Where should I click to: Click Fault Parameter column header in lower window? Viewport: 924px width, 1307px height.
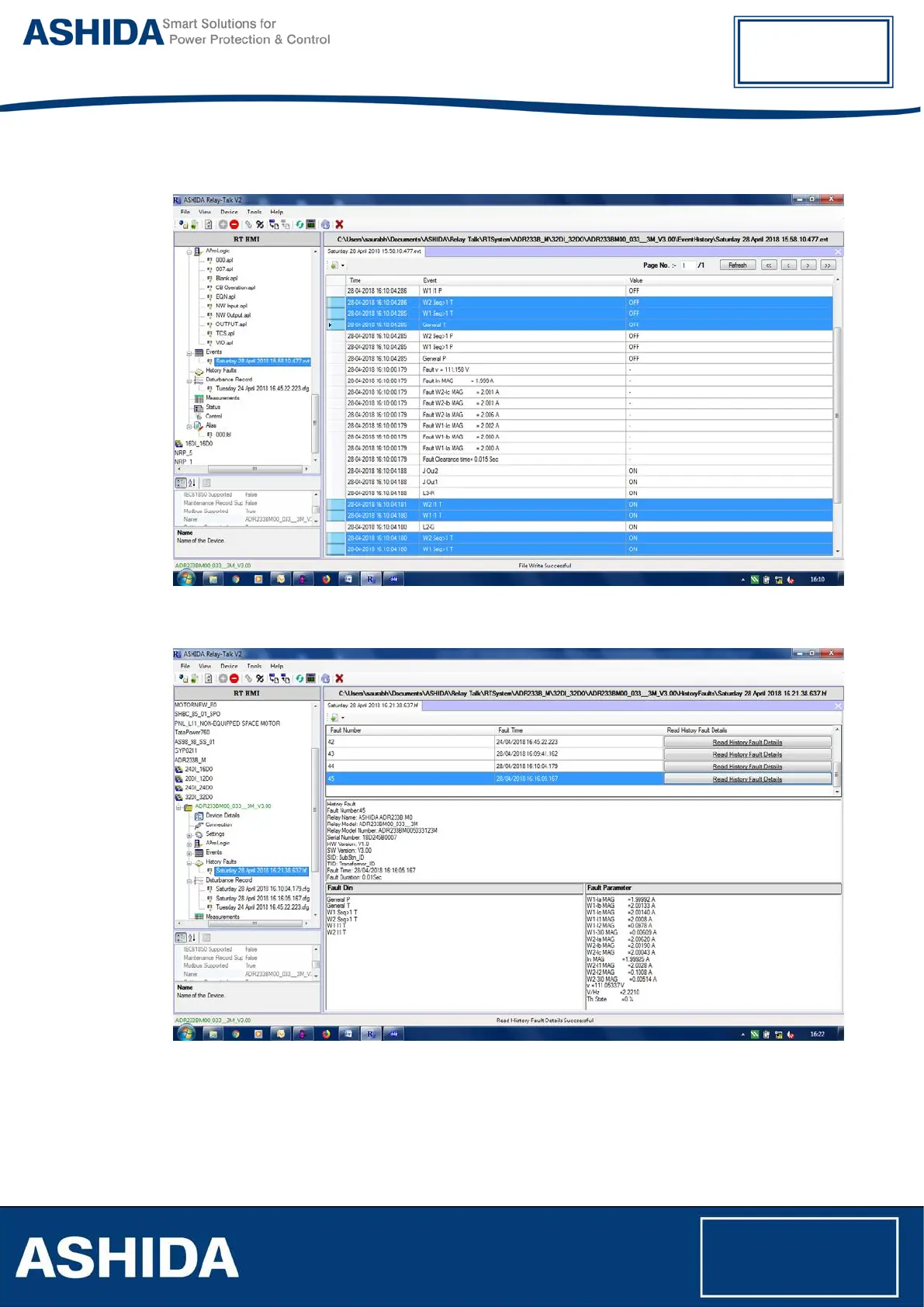(x=713, y=888)
